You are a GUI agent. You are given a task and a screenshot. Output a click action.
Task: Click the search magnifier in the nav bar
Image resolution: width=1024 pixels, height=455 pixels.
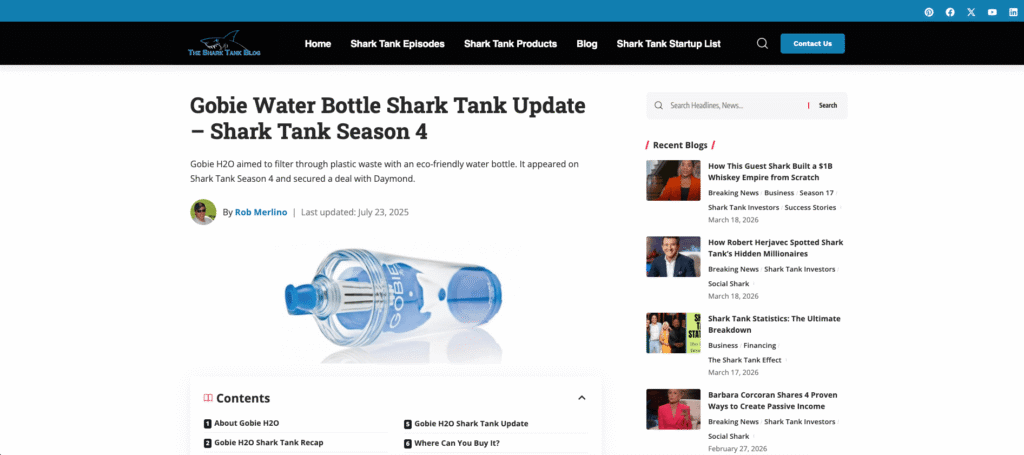click(762, 44)
